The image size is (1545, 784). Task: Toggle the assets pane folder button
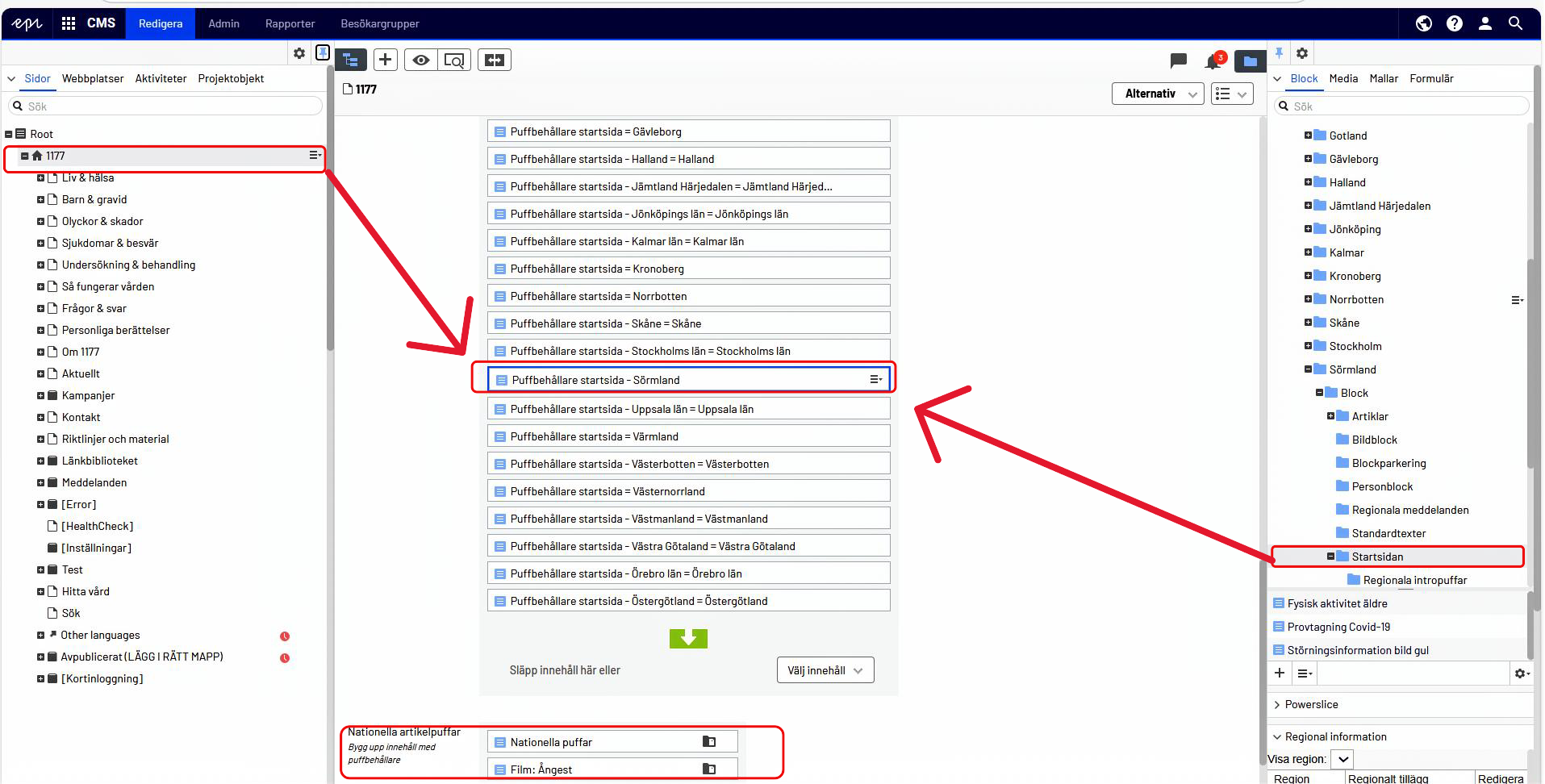(x=1250, y=61)
